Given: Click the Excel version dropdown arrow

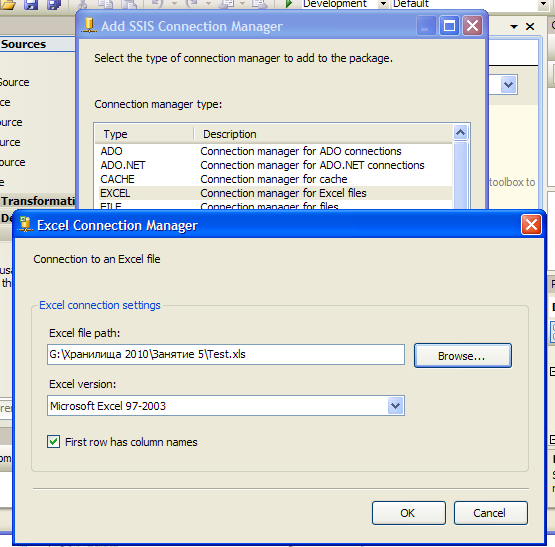Looking at the screenshot, I should (x=395, y=406).
